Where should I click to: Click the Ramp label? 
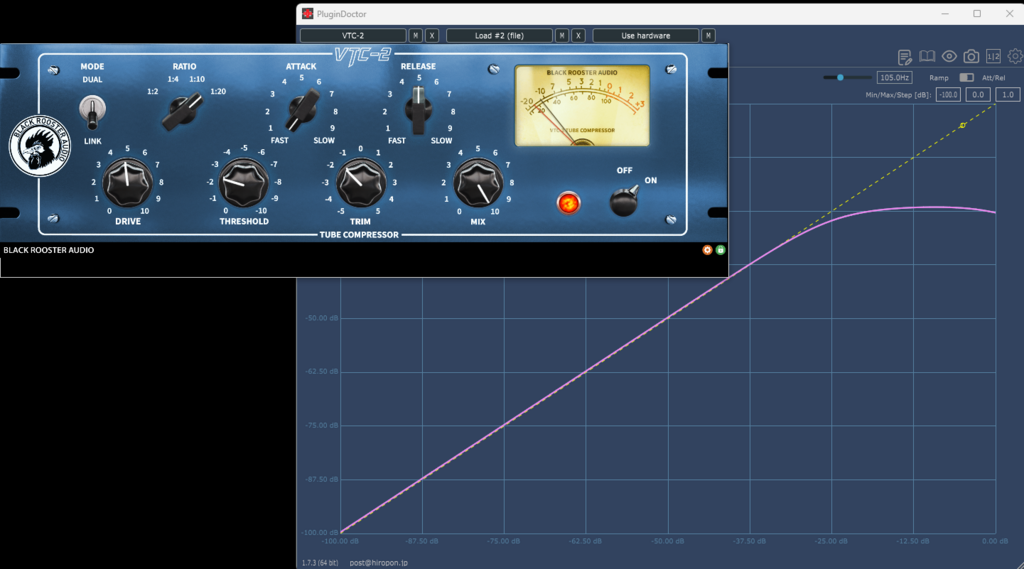pyautogui.click(x=938, y=78)
